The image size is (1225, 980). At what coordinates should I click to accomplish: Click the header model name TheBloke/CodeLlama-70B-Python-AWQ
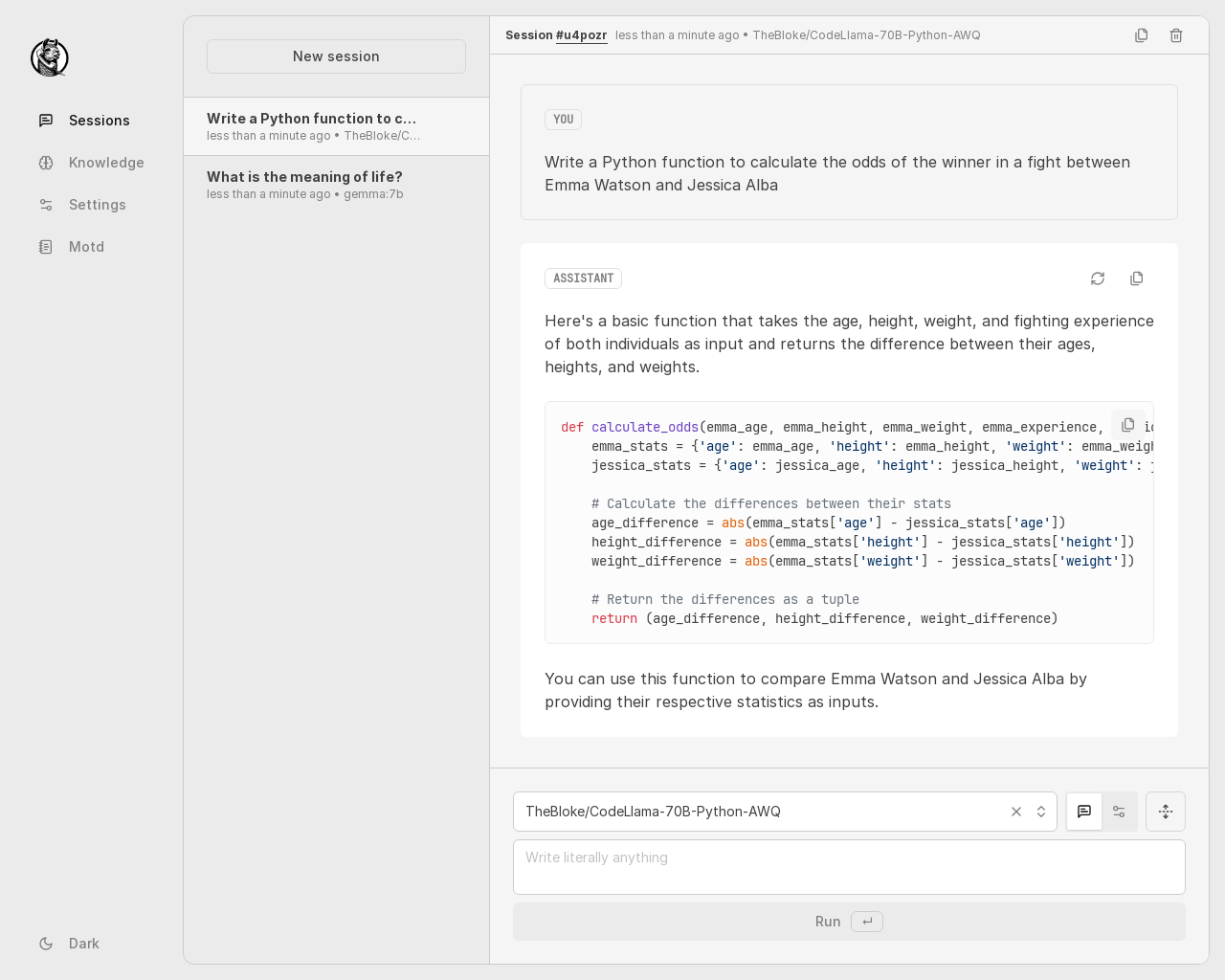[x=866, y=35]
